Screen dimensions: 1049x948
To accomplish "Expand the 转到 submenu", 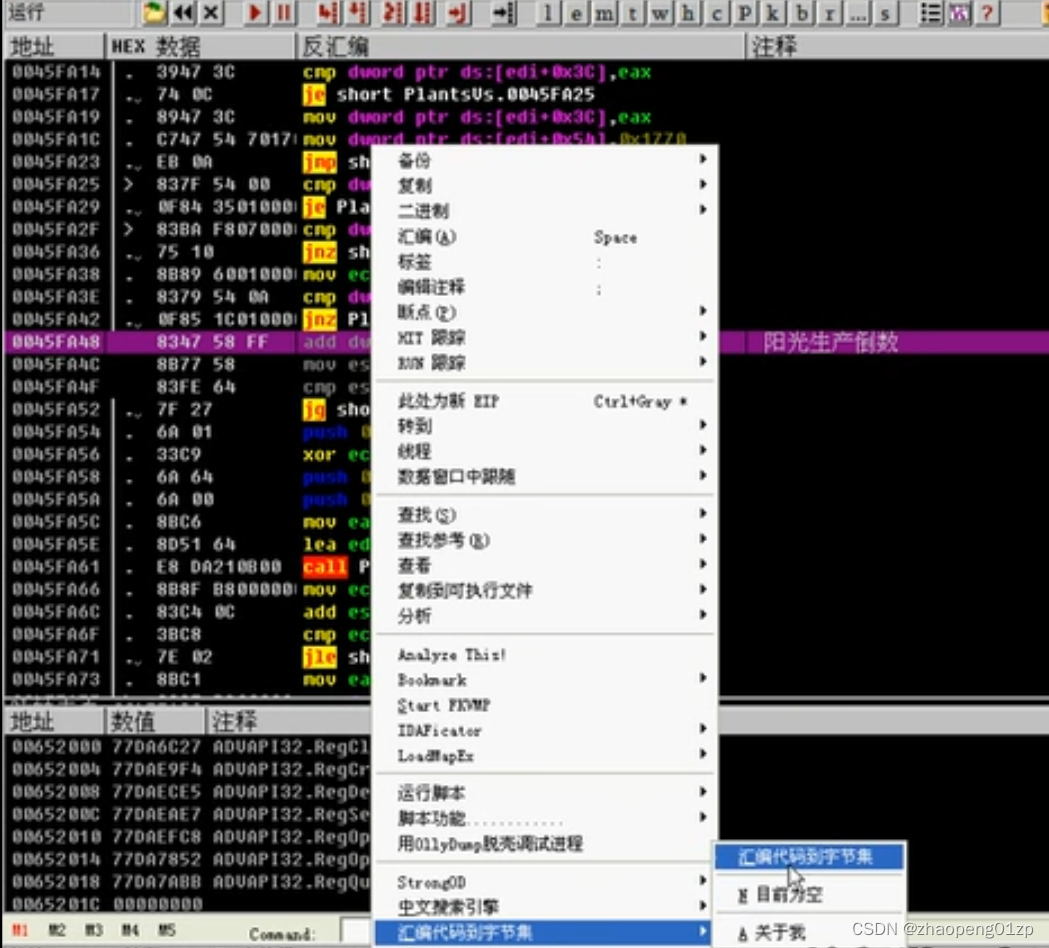I will click(x=545, y=425).
